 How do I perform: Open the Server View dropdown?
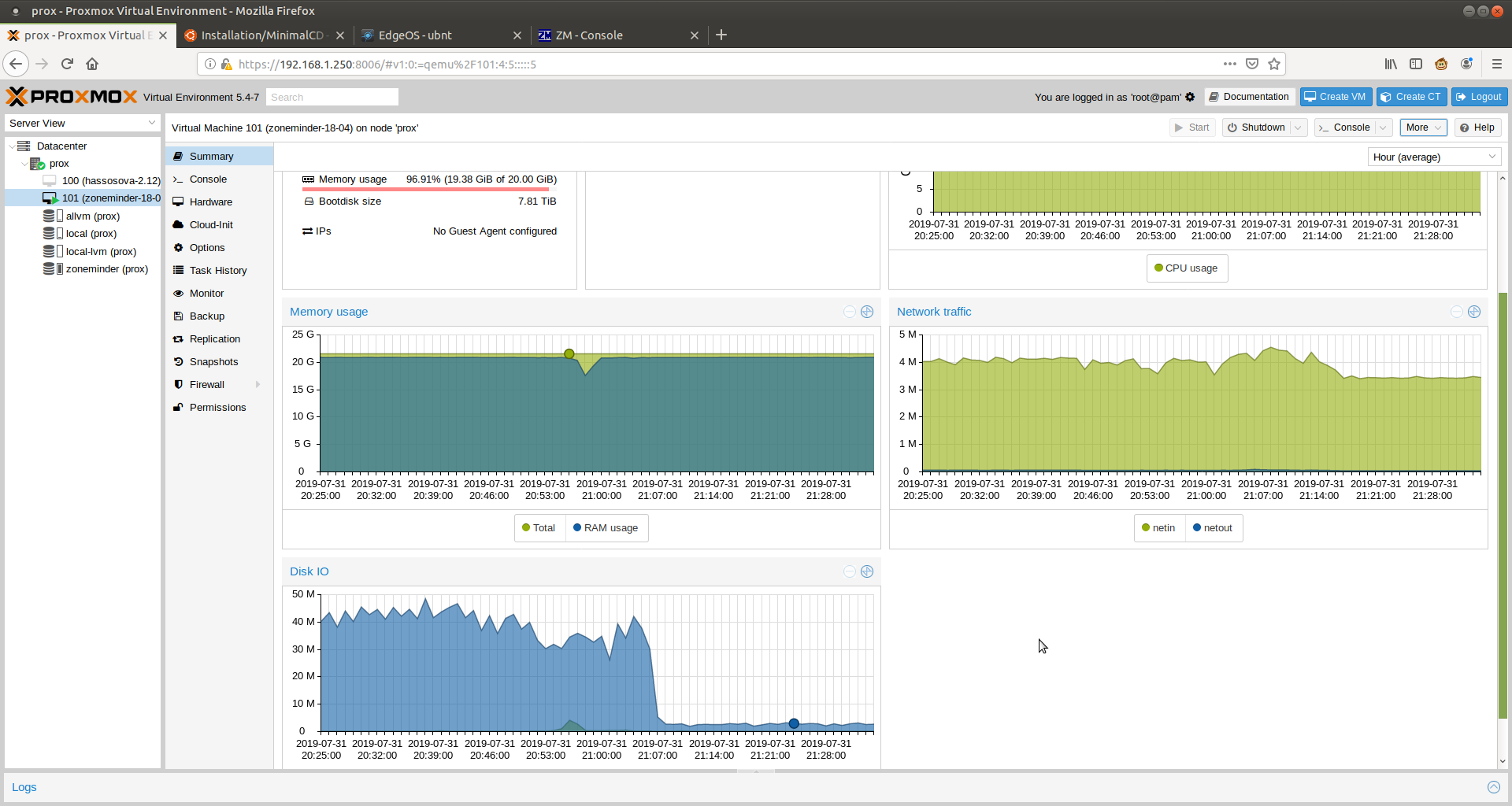pos(82,124)
